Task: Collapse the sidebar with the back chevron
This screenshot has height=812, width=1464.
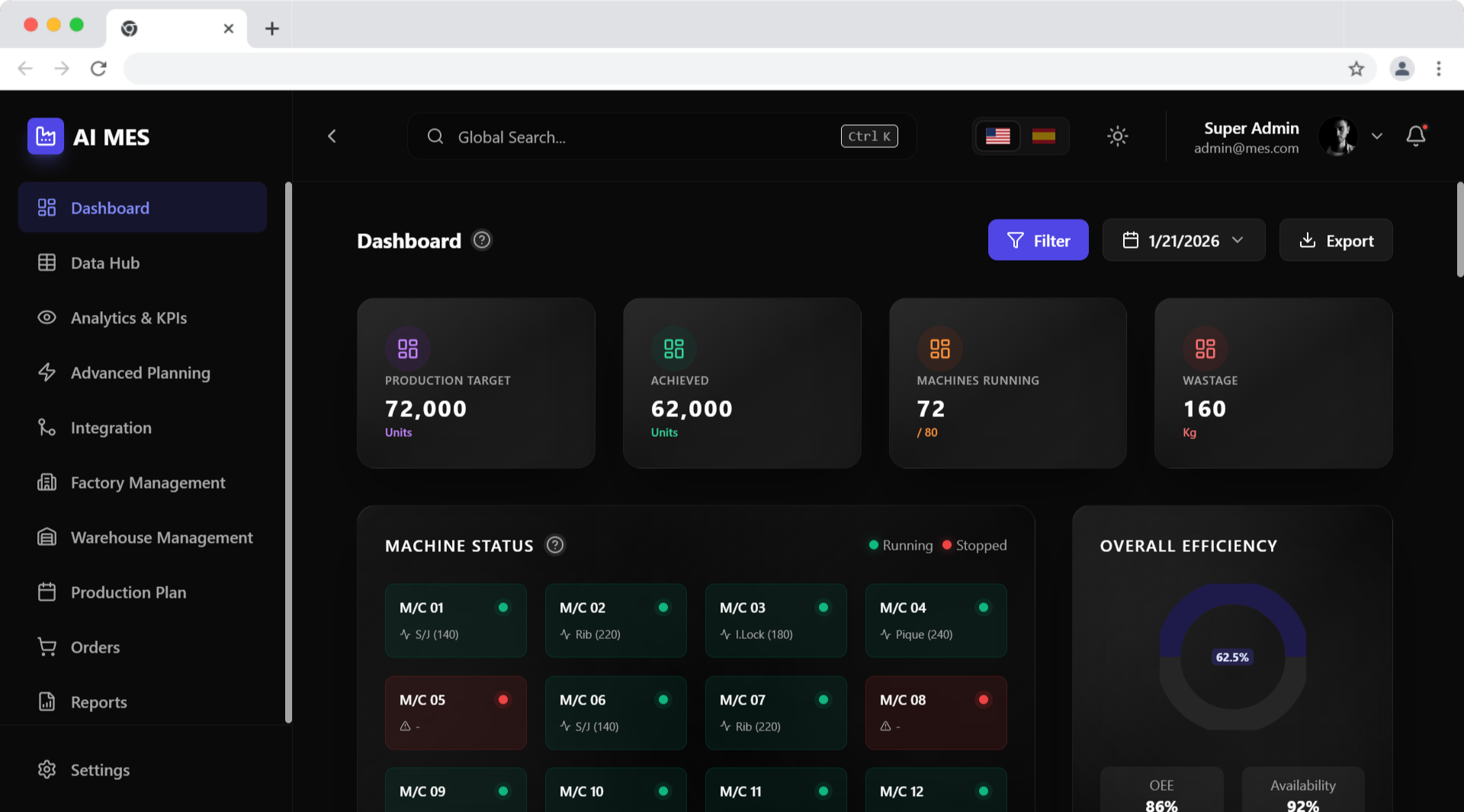Action: [332, 136]
